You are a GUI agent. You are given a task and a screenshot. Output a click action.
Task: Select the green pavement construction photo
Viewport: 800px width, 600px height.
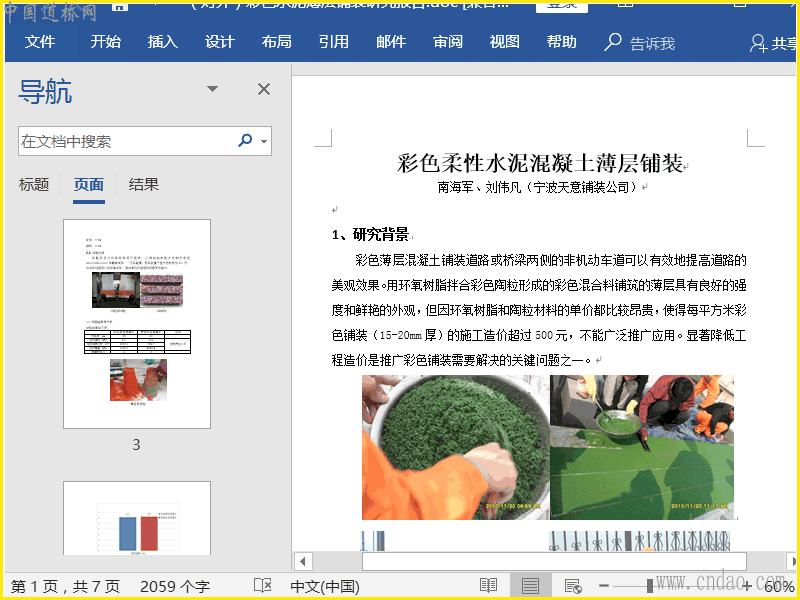coord(642,447)
